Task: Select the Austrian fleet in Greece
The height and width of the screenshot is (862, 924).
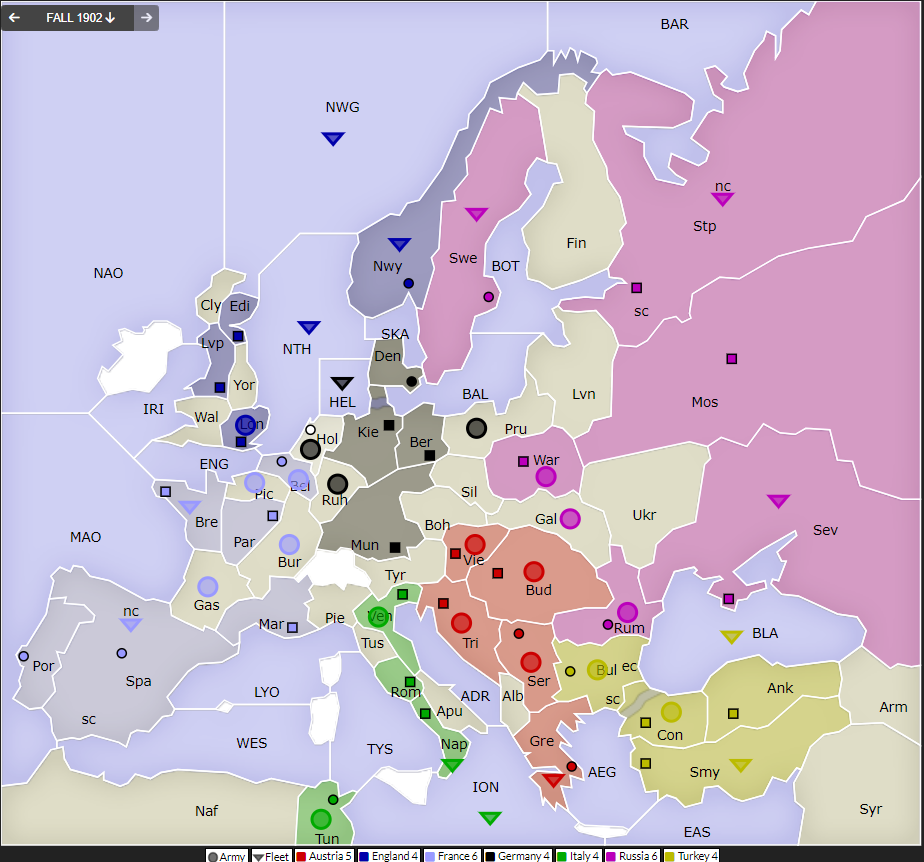Action: (x=553, y=781)
